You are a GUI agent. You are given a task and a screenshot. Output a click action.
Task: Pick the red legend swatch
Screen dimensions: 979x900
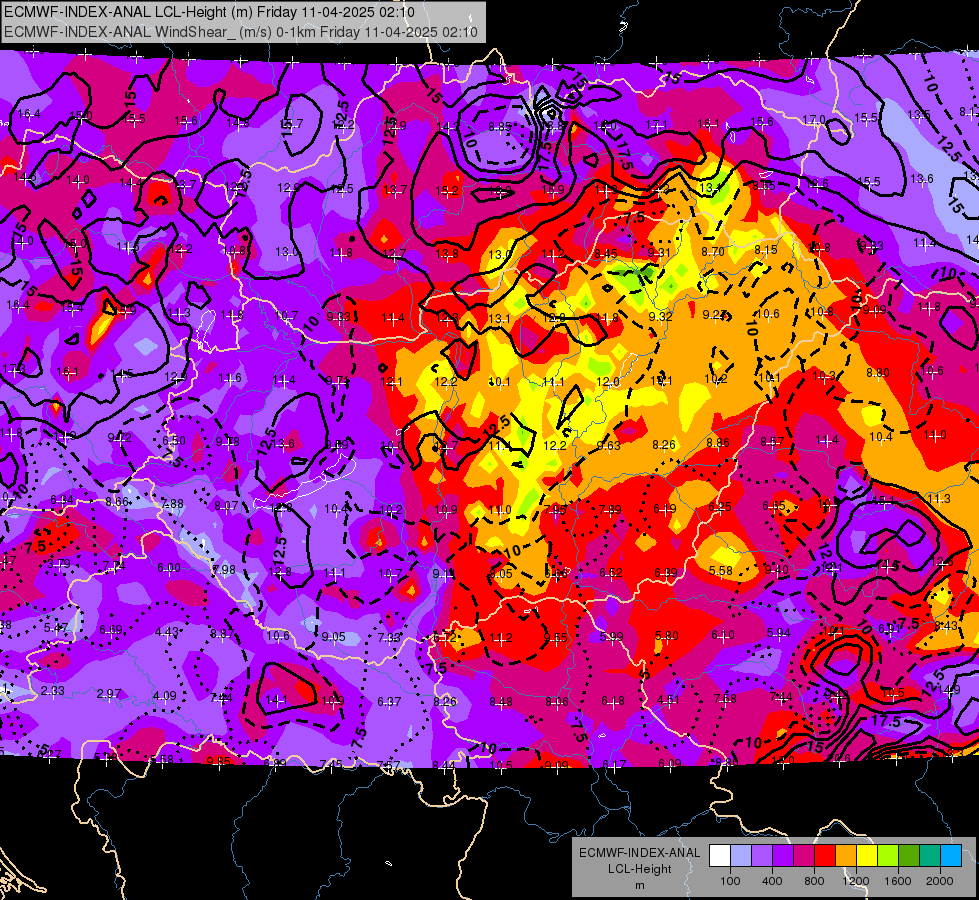click(x=825, y=856)
